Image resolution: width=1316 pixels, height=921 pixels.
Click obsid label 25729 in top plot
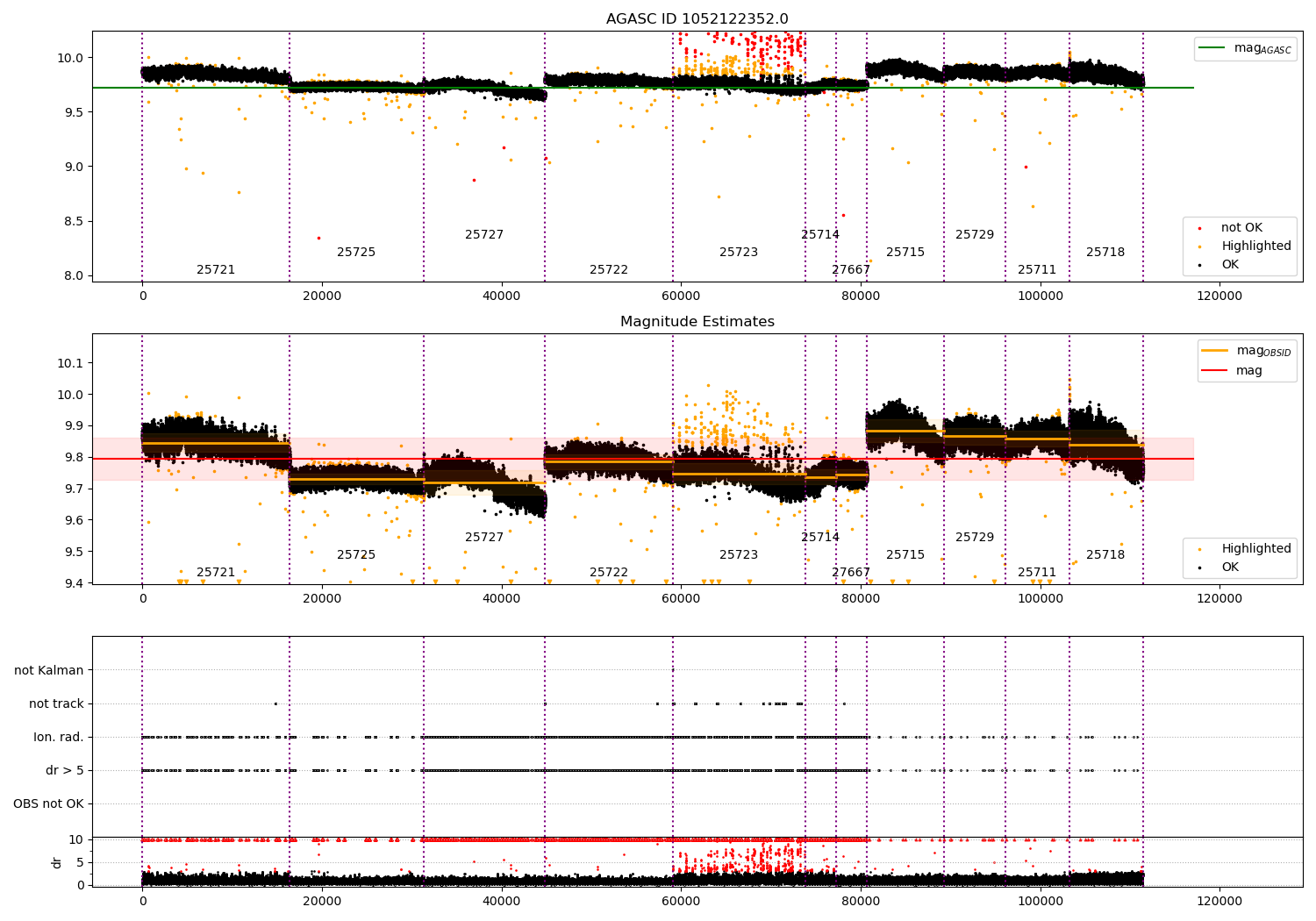(975, 234)
